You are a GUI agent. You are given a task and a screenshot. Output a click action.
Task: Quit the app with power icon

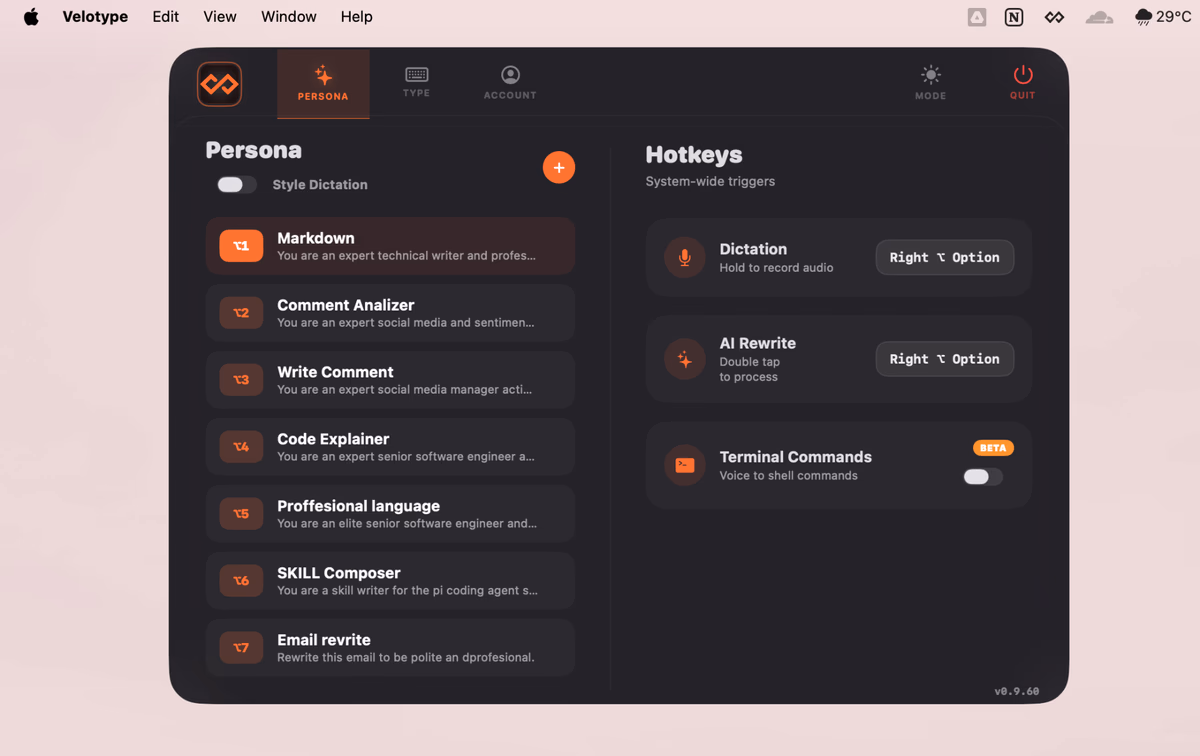[x=1022, y=82]
